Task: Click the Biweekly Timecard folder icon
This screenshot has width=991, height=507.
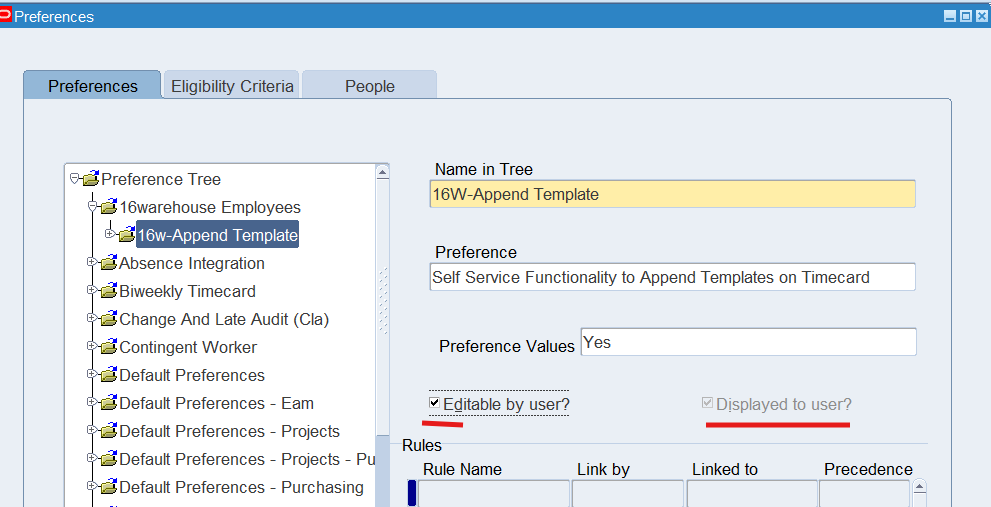Action: click(x=109, y=291)
